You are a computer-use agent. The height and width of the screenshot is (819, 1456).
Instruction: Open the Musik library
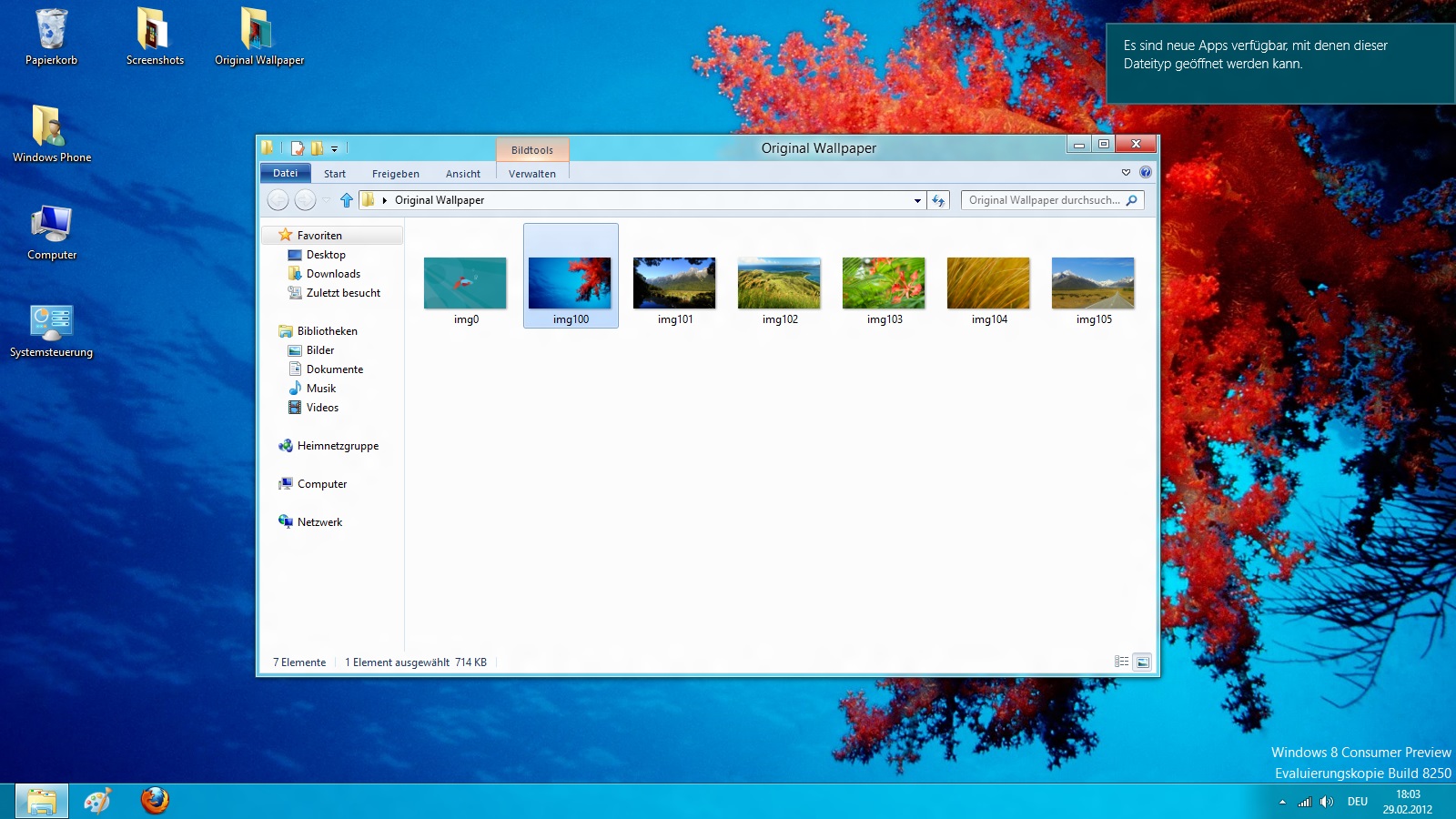[x=320, y=389]
